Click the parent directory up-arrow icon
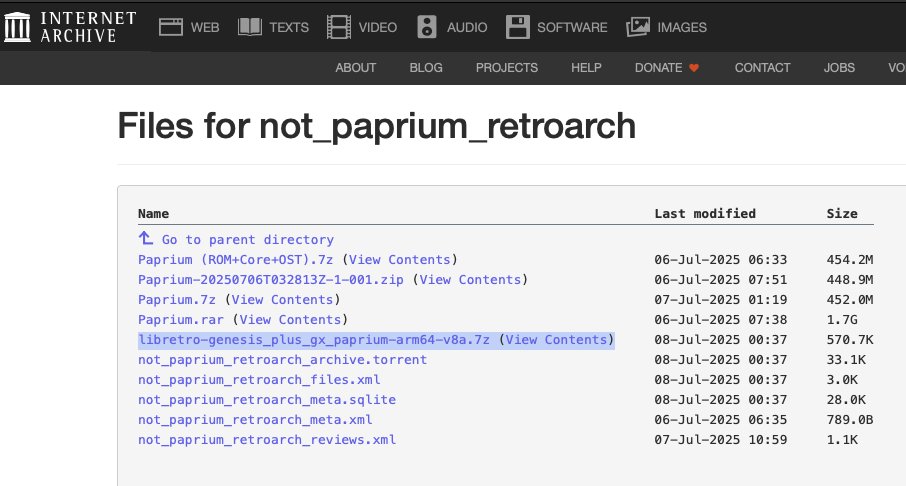 point(146,238)
